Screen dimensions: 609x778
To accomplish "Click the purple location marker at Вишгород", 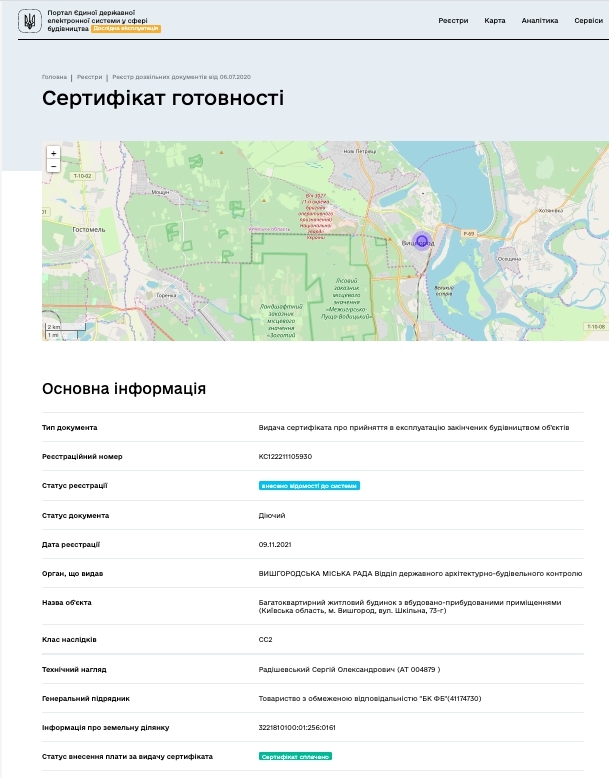I will (422, 241).
